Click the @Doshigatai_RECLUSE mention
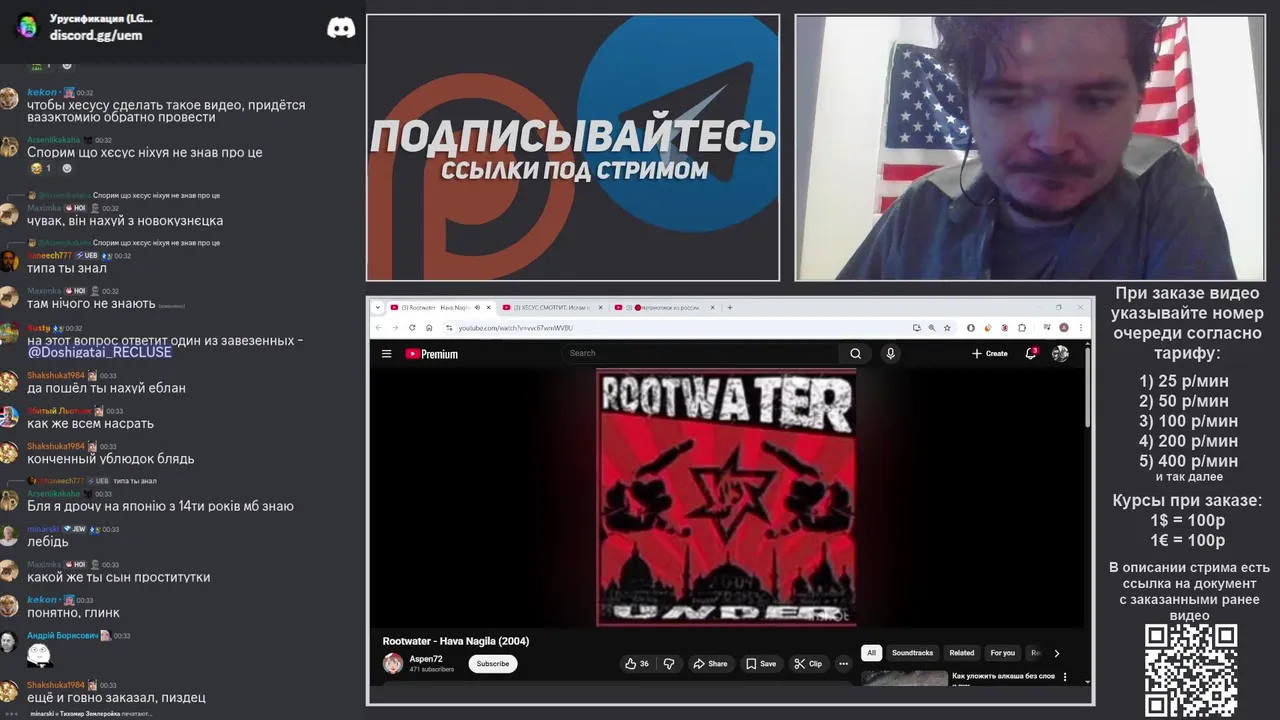 pos(99,352)
